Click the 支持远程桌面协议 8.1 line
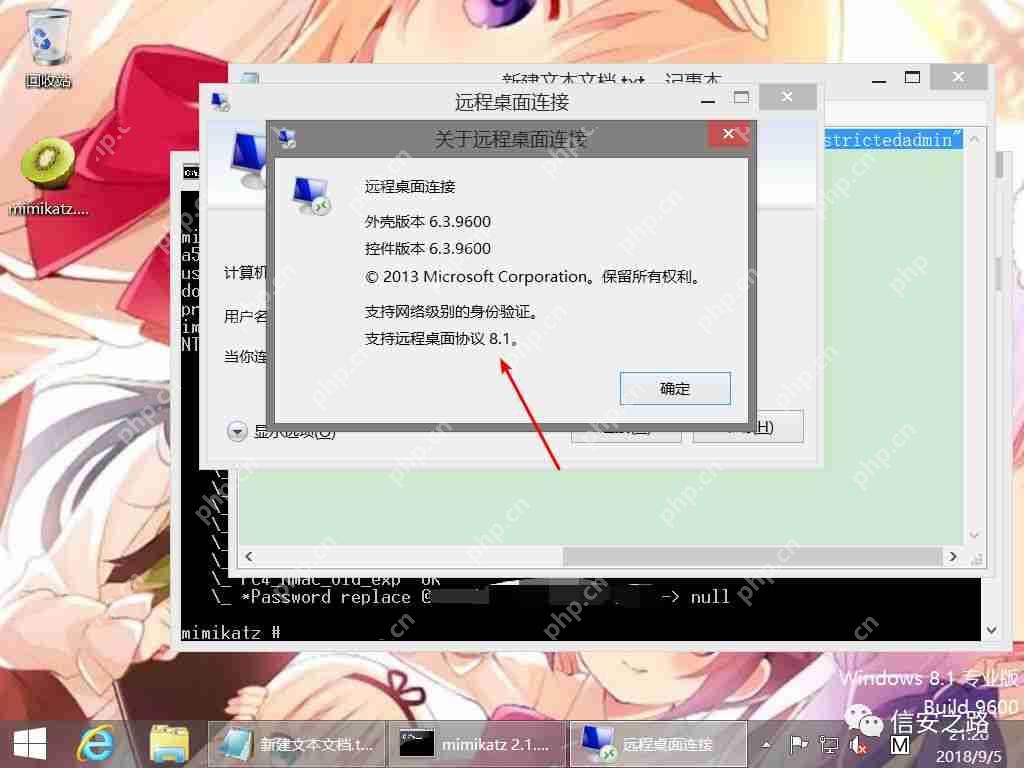Image resolution: width=1024 pixels, height=768 pixels. point(441,338)
